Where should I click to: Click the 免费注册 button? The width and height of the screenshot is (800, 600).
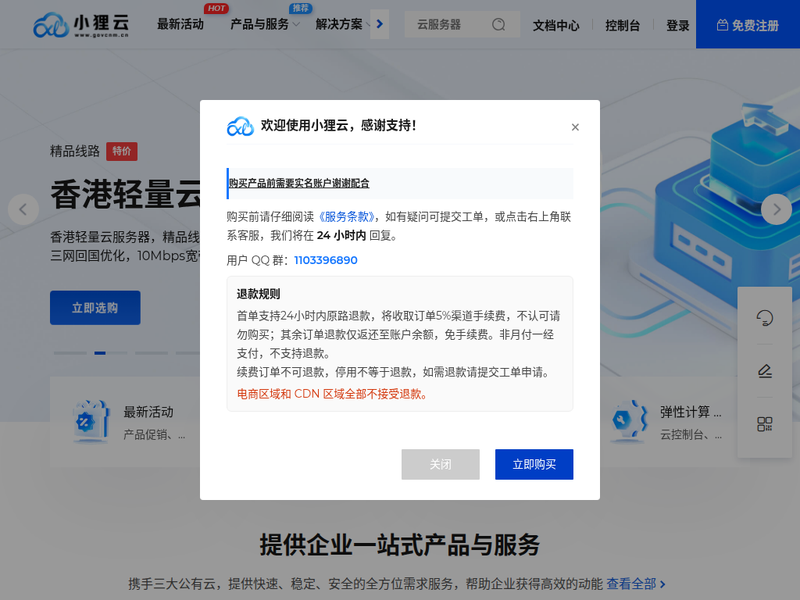pos(748,24)
